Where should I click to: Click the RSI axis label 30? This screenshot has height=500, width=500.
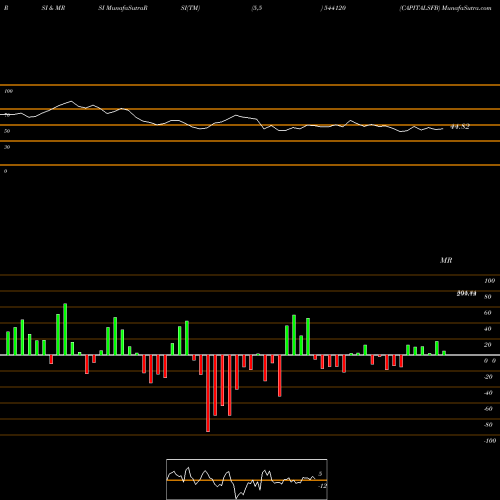[7, 147]
